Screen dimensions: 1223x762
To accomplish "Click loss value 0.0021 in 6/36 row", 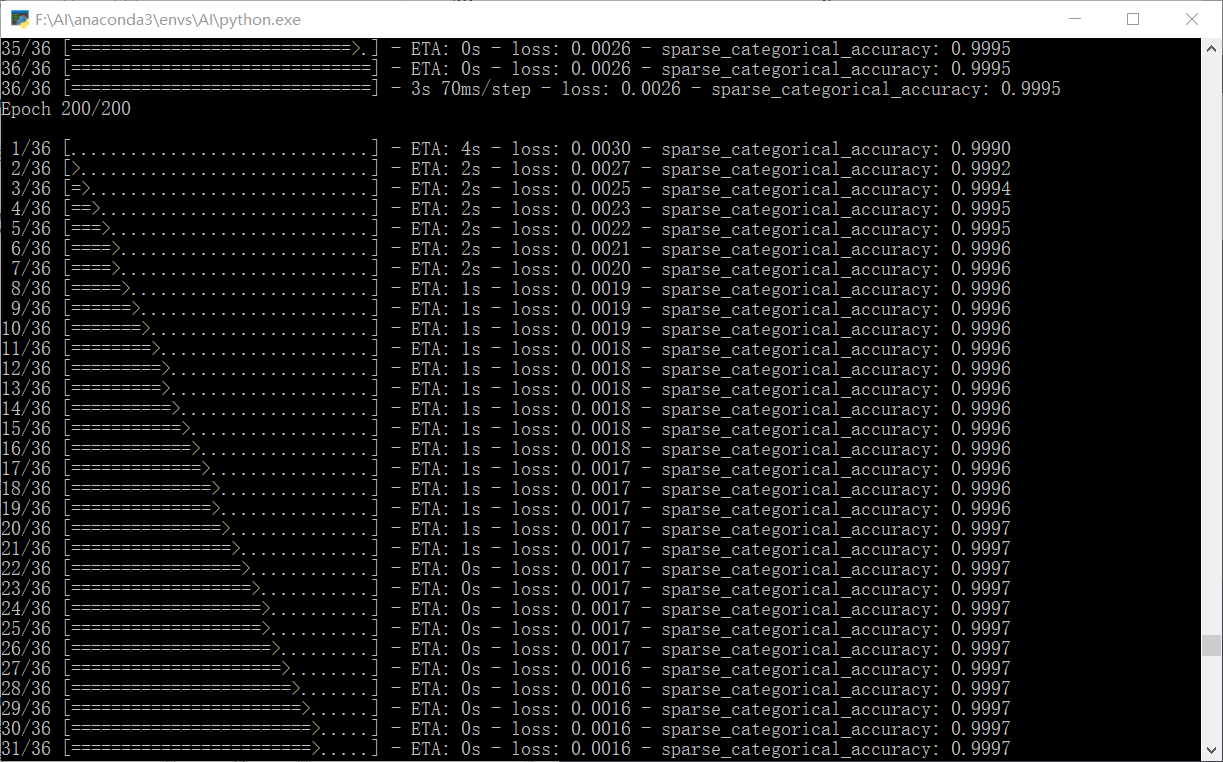I will tap(601, 249).
